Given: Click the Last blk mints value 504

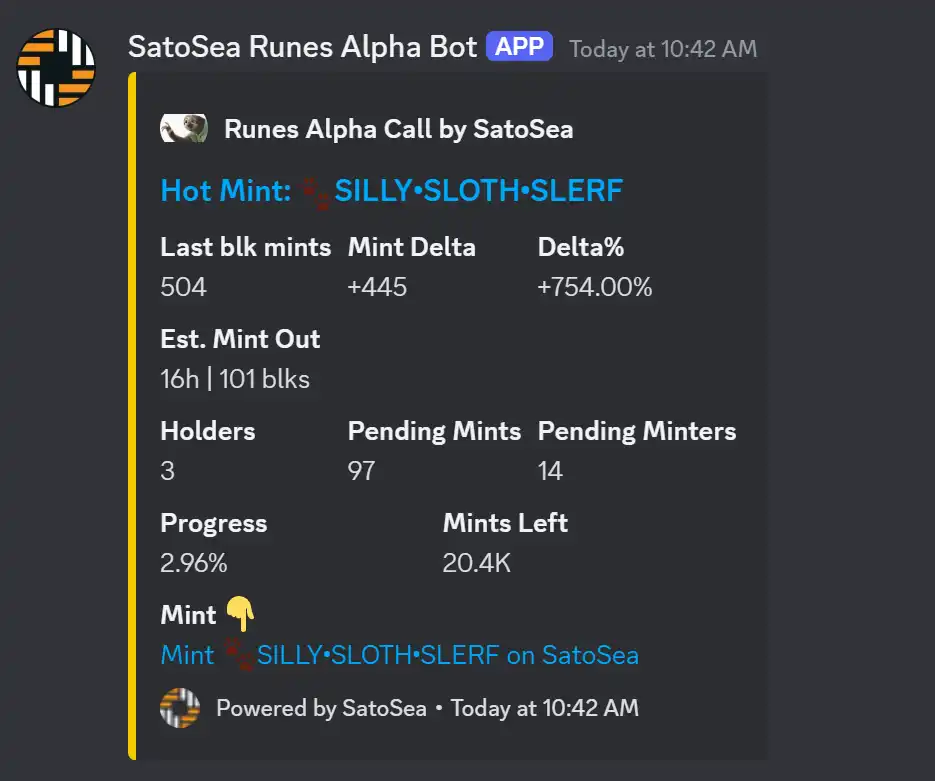Looking at the screenshot, I should tap(183, 287).
